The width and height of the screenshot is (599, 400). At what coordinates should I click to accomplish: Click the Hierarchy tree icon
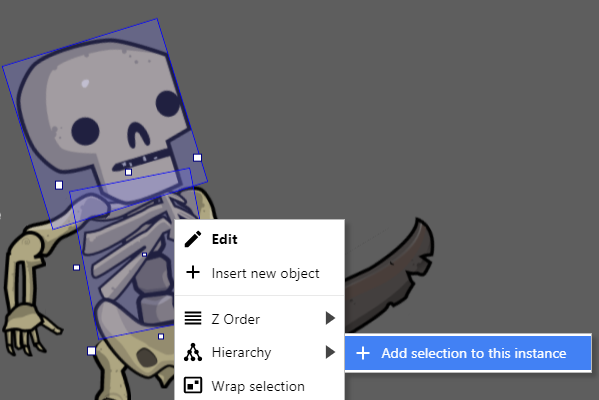pos(193,352)
